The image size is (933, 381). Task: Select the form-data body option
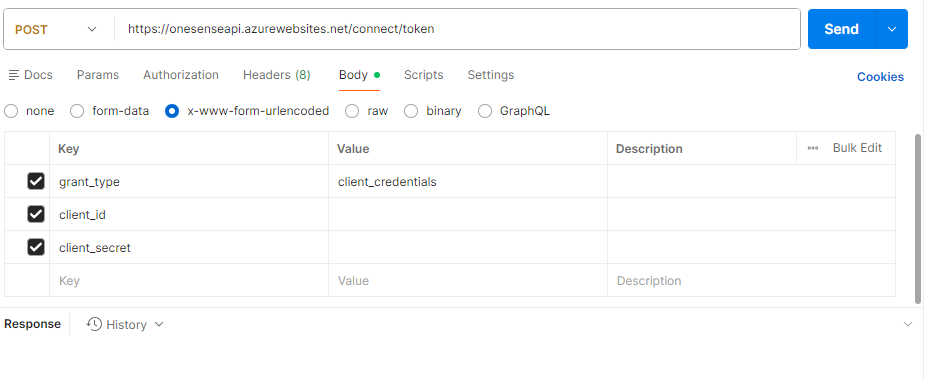77,111
